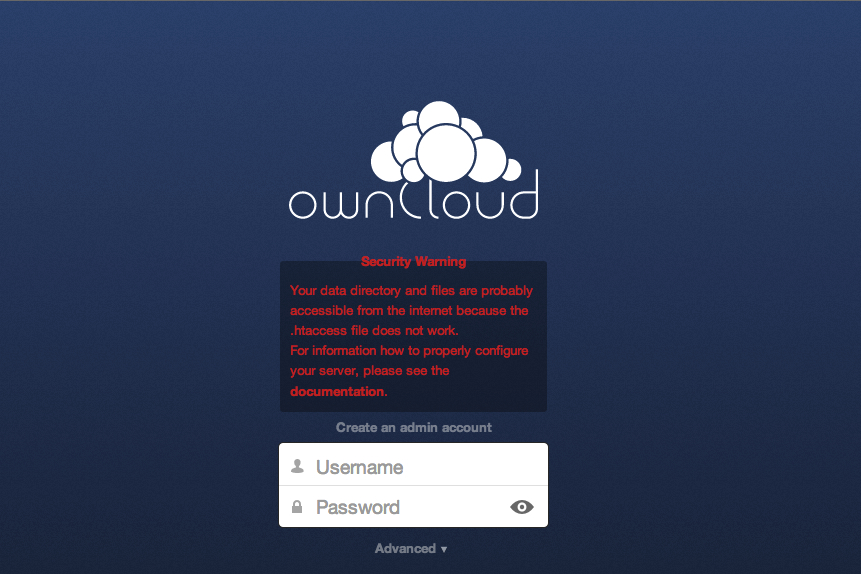Toggle password visibility with the eye icon

pos(522,507)
